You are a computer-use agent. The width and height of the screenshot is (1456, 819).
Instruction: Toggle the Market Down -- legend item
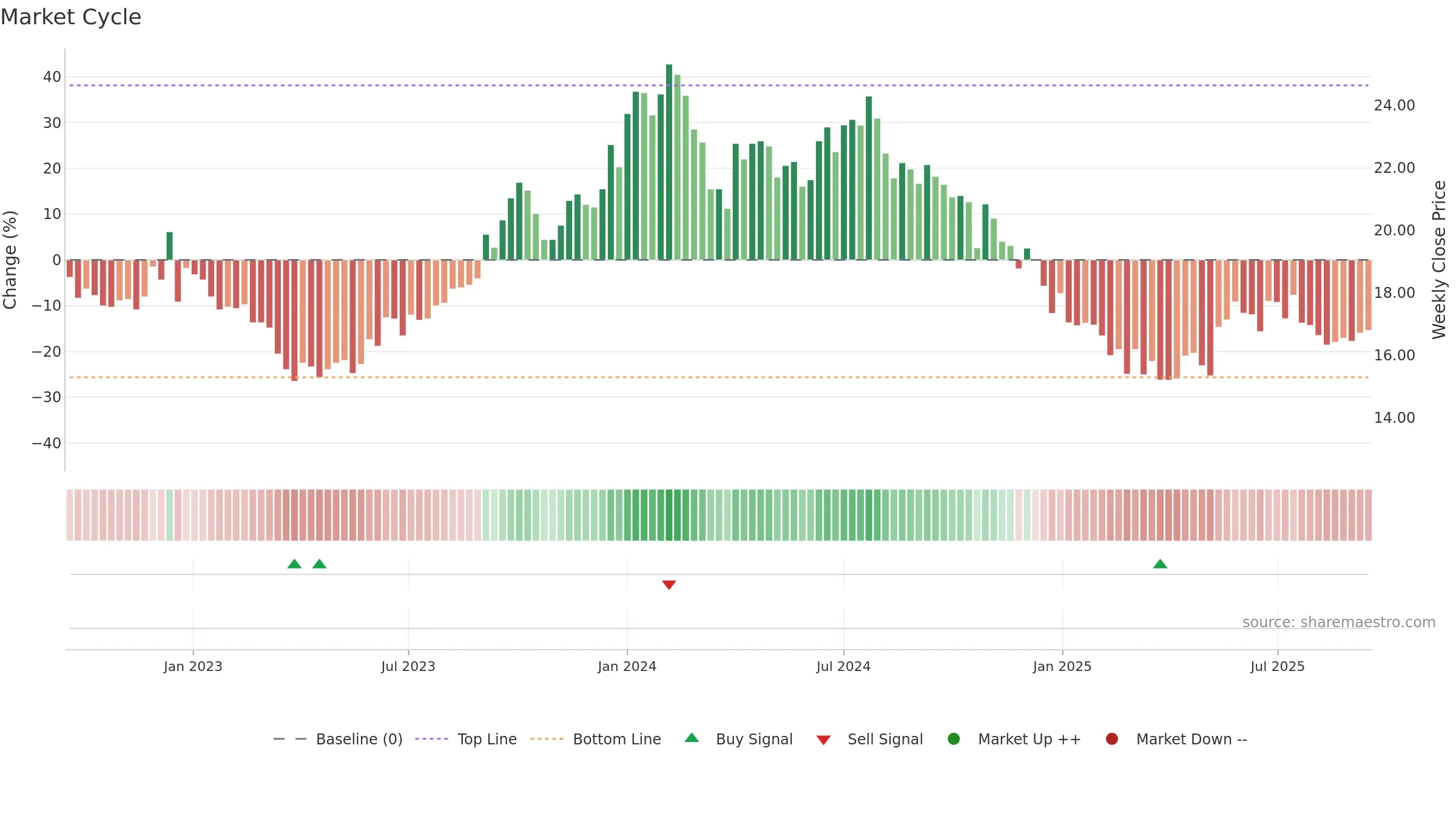tap(1176, 739)
